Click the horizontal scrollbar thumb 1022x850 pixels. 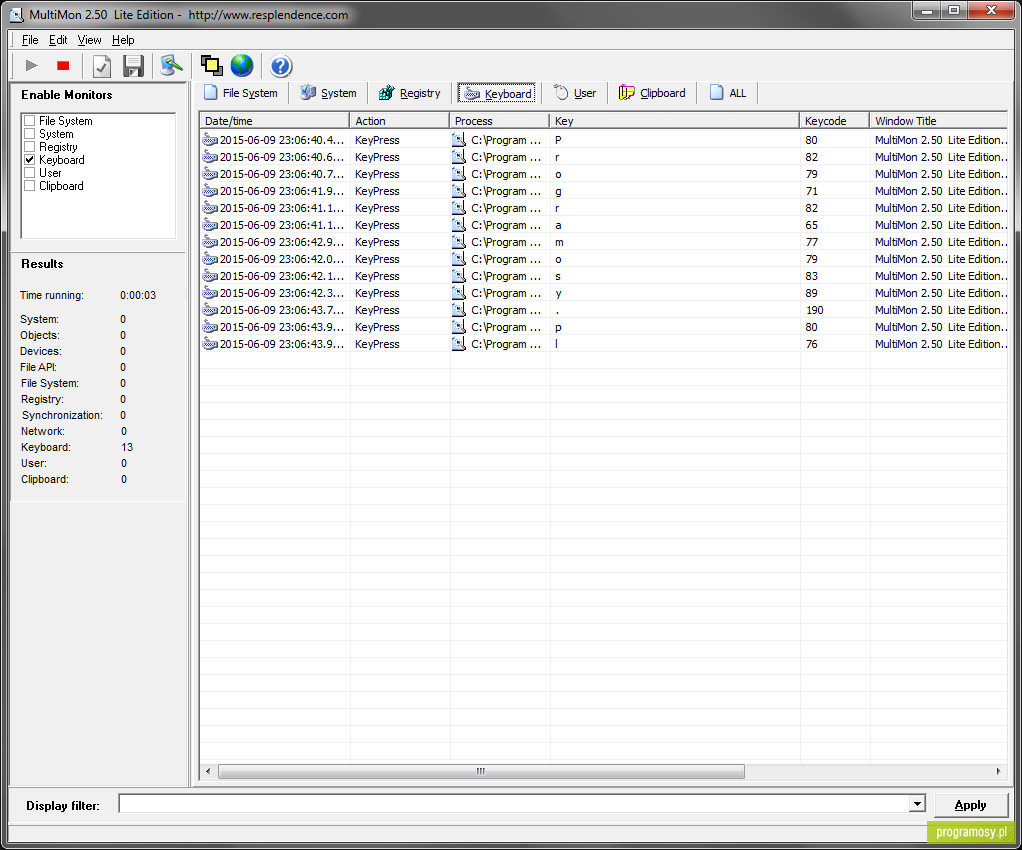(481, 771)
